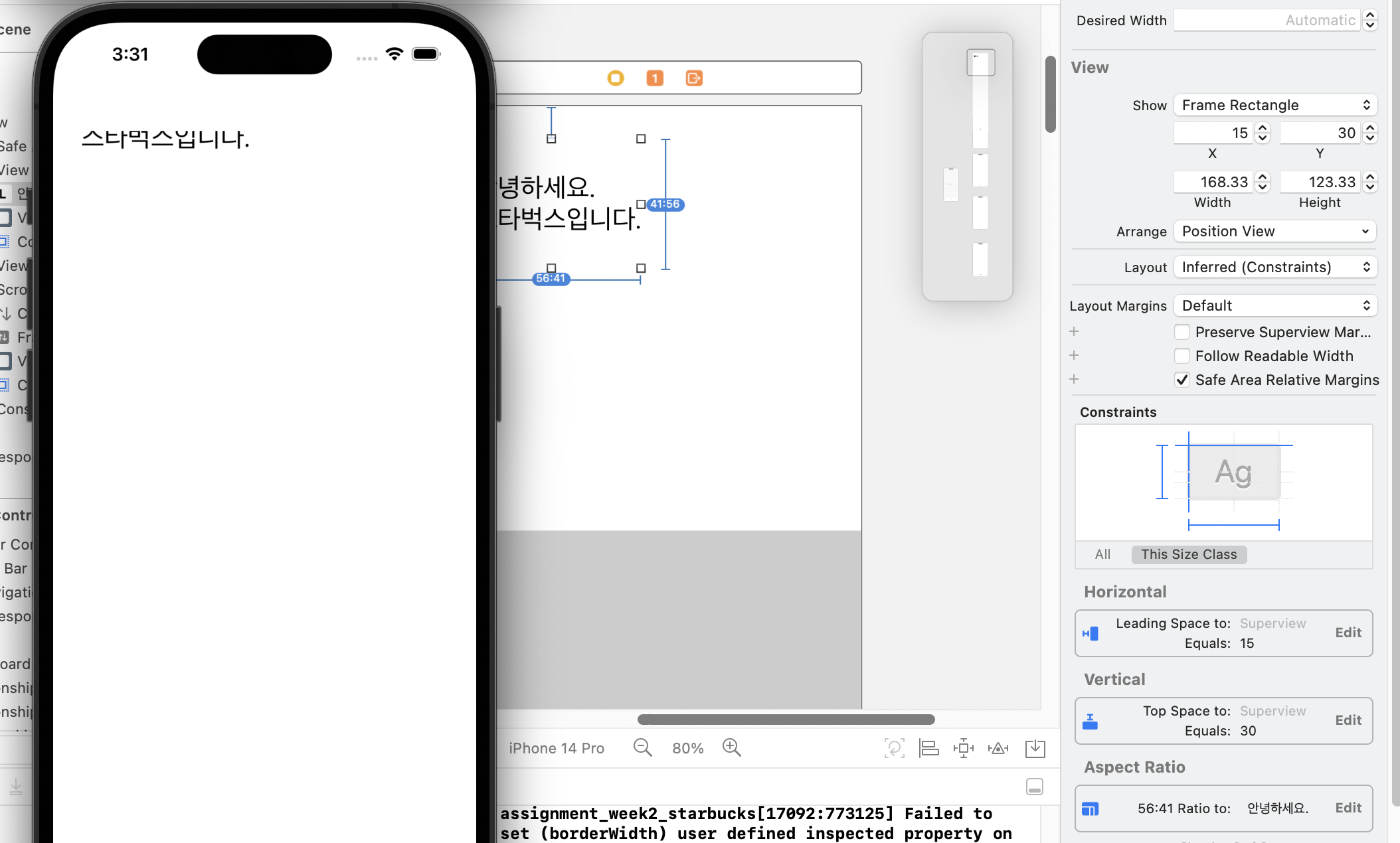The width and height of the screenshot is (1400, 843).
Task: Select This Size Class tab
Action: tap(1189, 554)
